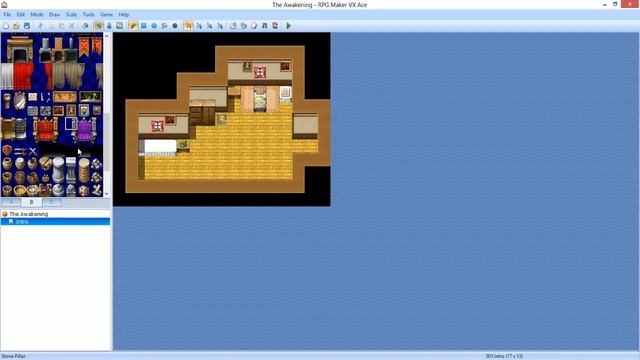The width and height of the screenshot is (640, 360).
Task: Set map scale to 1/2
Action: click(199, 26)
